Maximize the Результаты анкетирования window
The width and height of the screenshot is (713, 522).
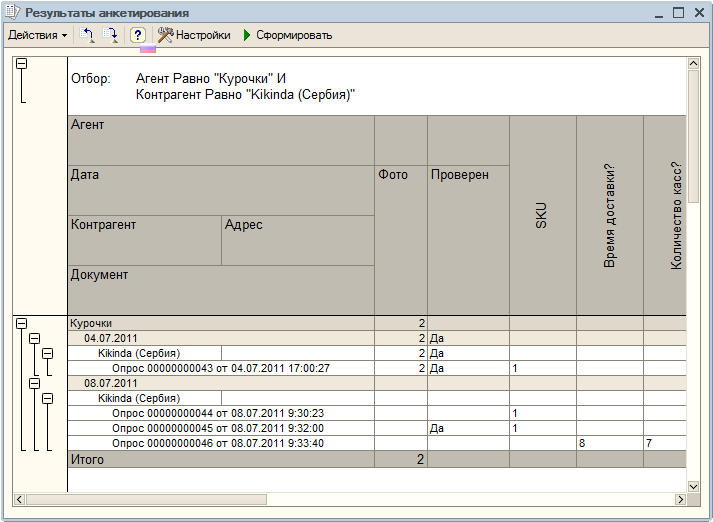click(678, 13)
